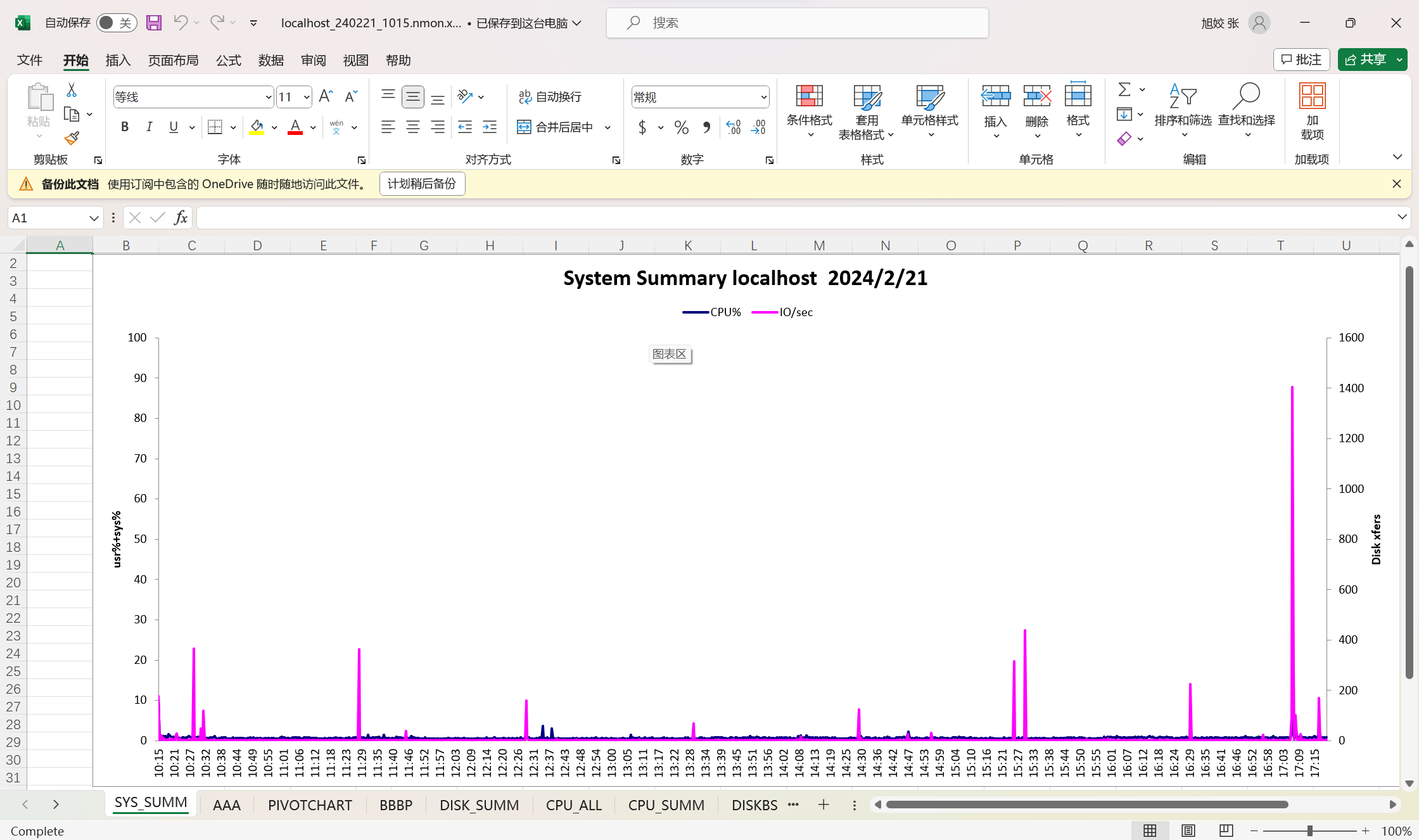The image size is (1419, 840).
Task: Switch to the DISK_SUMM sheet tab
Action: [x=479, y=805]
